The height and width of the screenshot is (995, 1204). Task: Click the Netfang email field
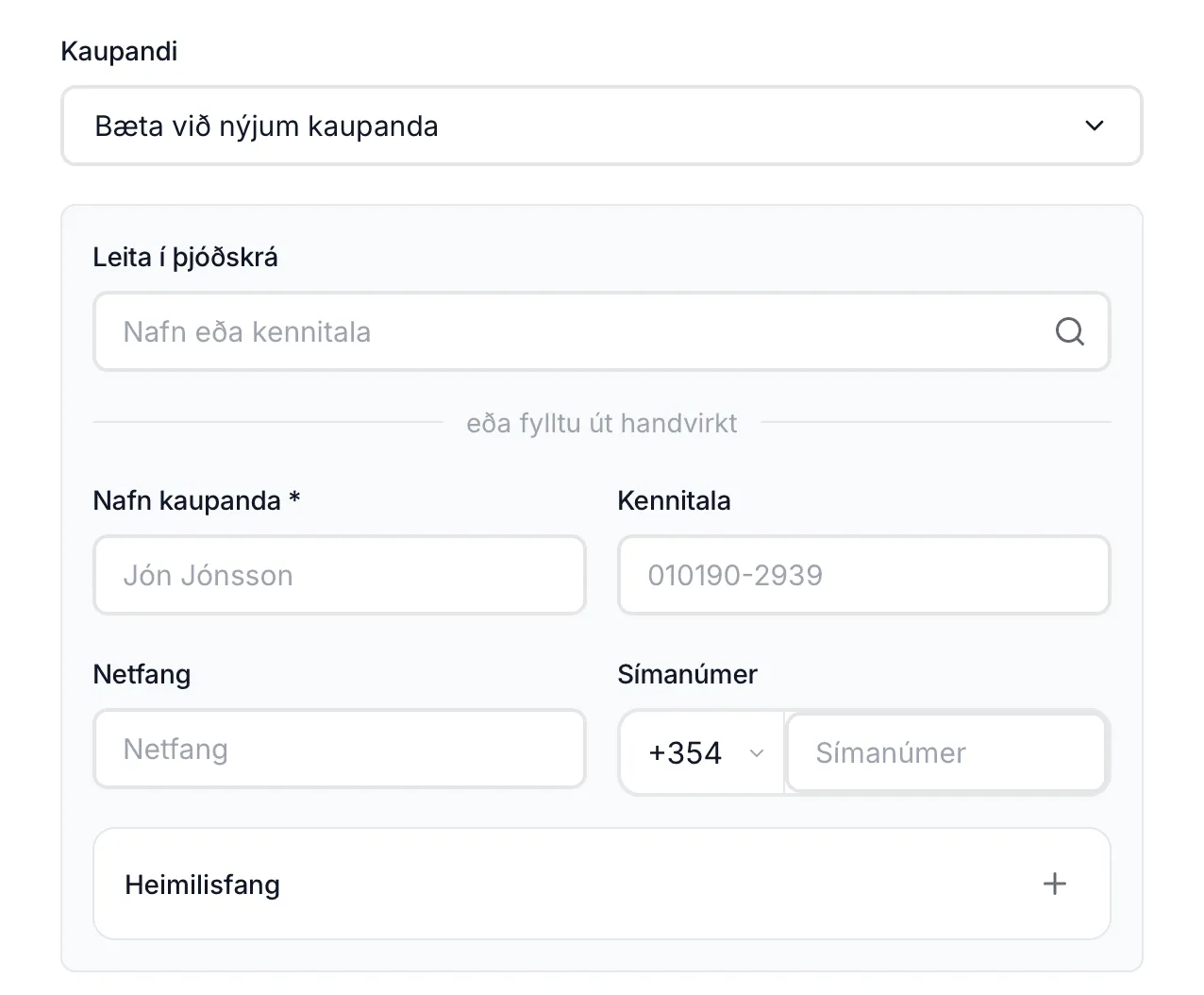(x=340, y=749)
